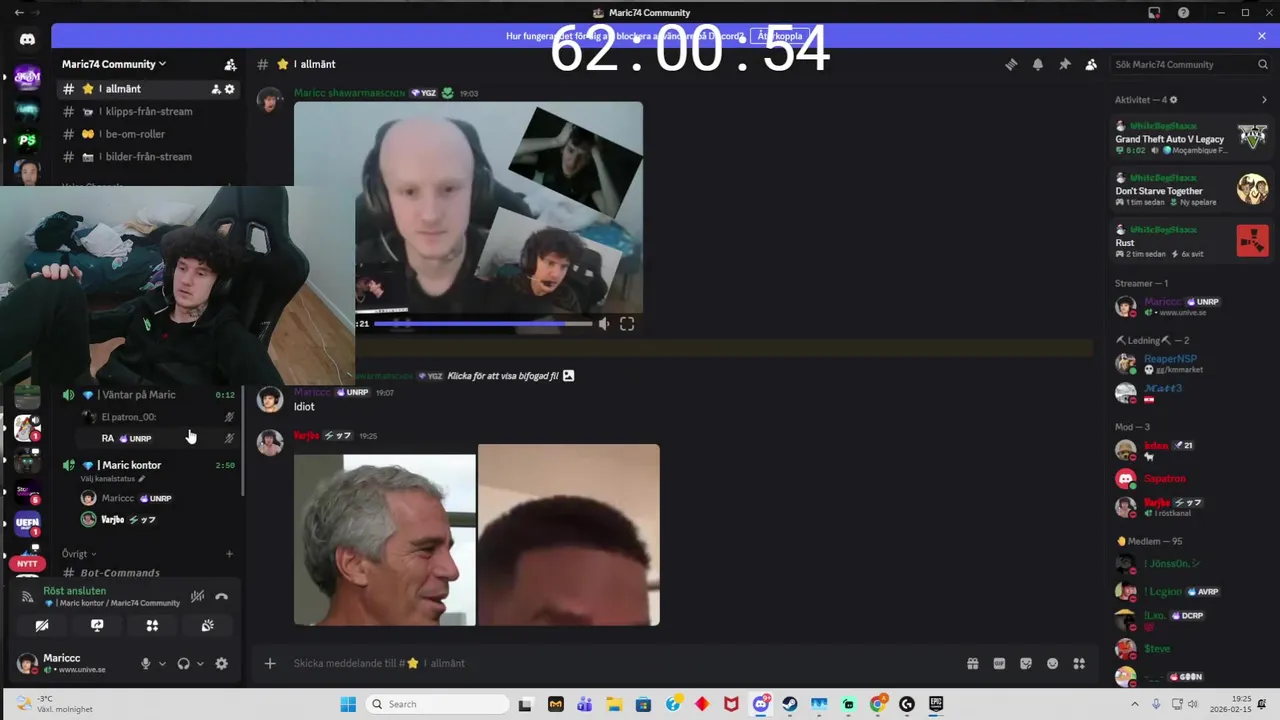Screen dimensions: 1280x720
Task: Edit Välj kanalstatus text
Action: point(112,479)
